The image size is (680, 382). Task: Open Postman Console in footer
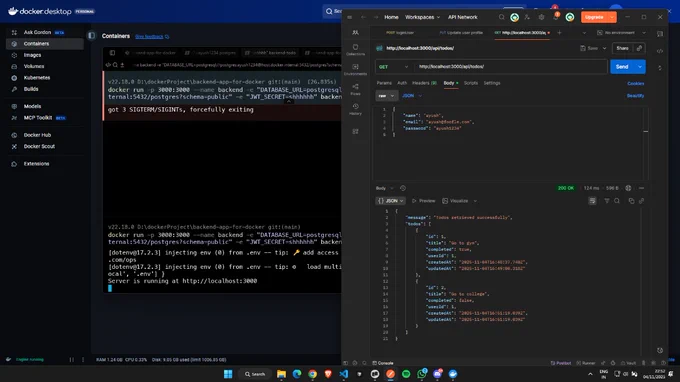[382, 363]
